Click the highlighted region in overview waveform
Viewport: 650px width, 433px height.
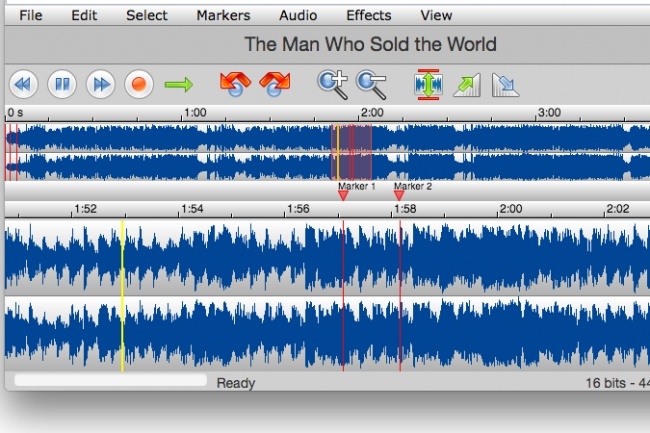click(x=351, y=152)
